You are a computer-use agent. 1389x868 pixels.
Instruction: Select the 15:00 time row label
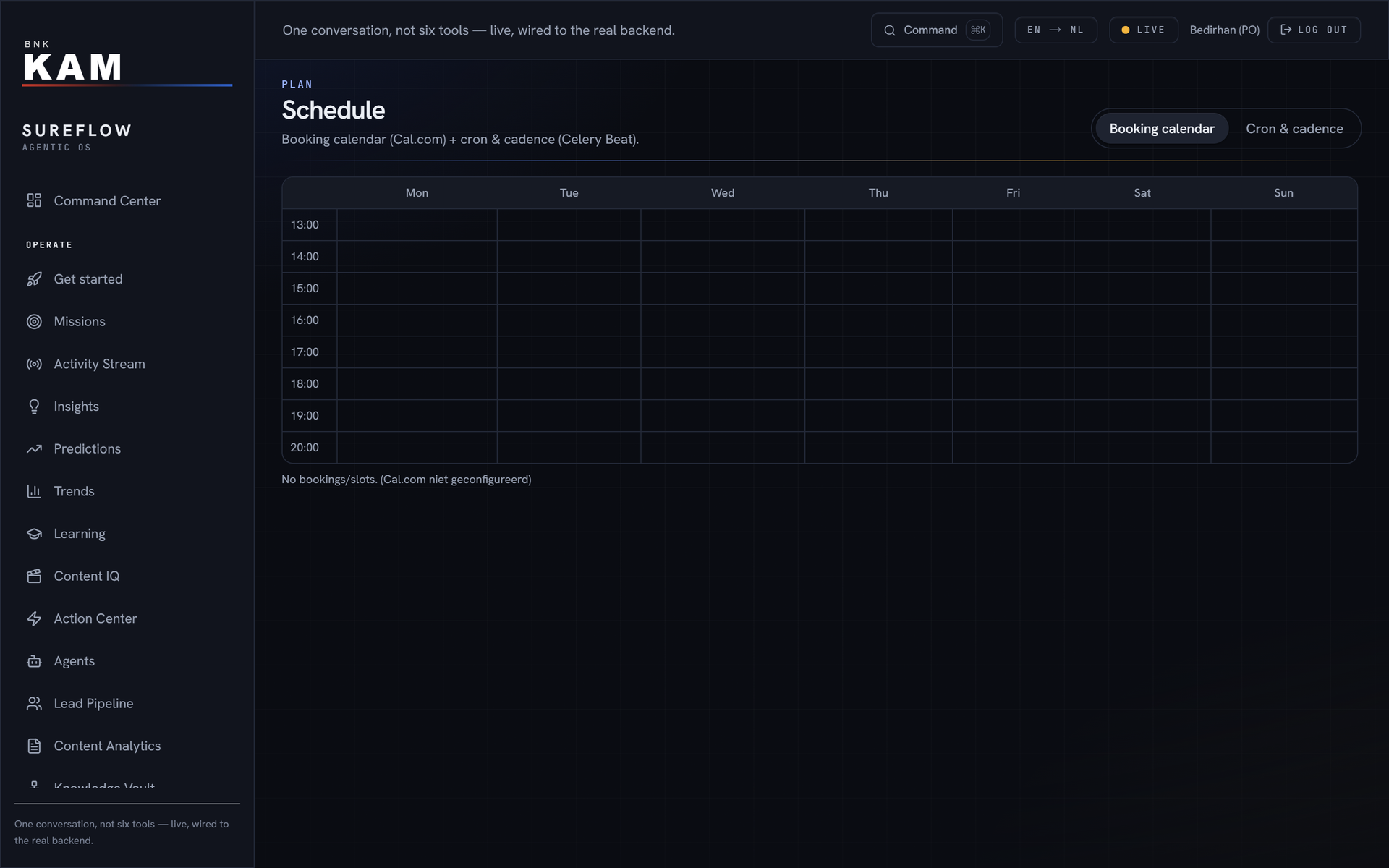[305, 289]
